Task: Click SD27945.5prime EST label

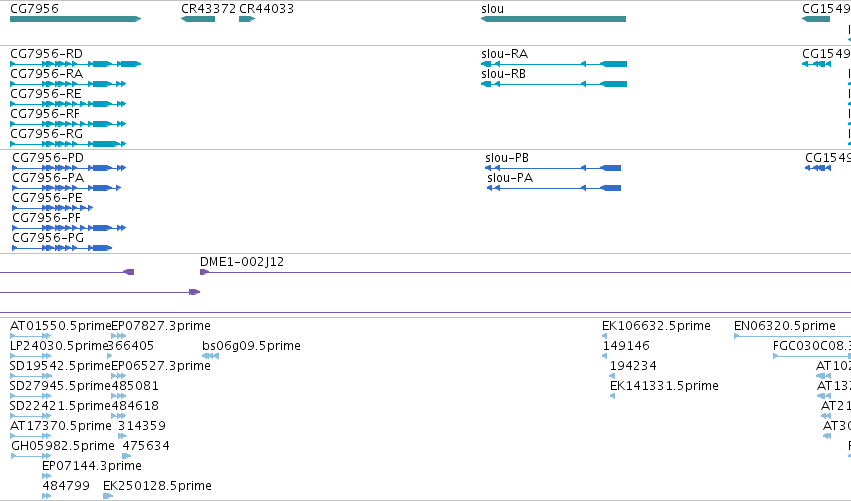Action: [x=60, y=386]
